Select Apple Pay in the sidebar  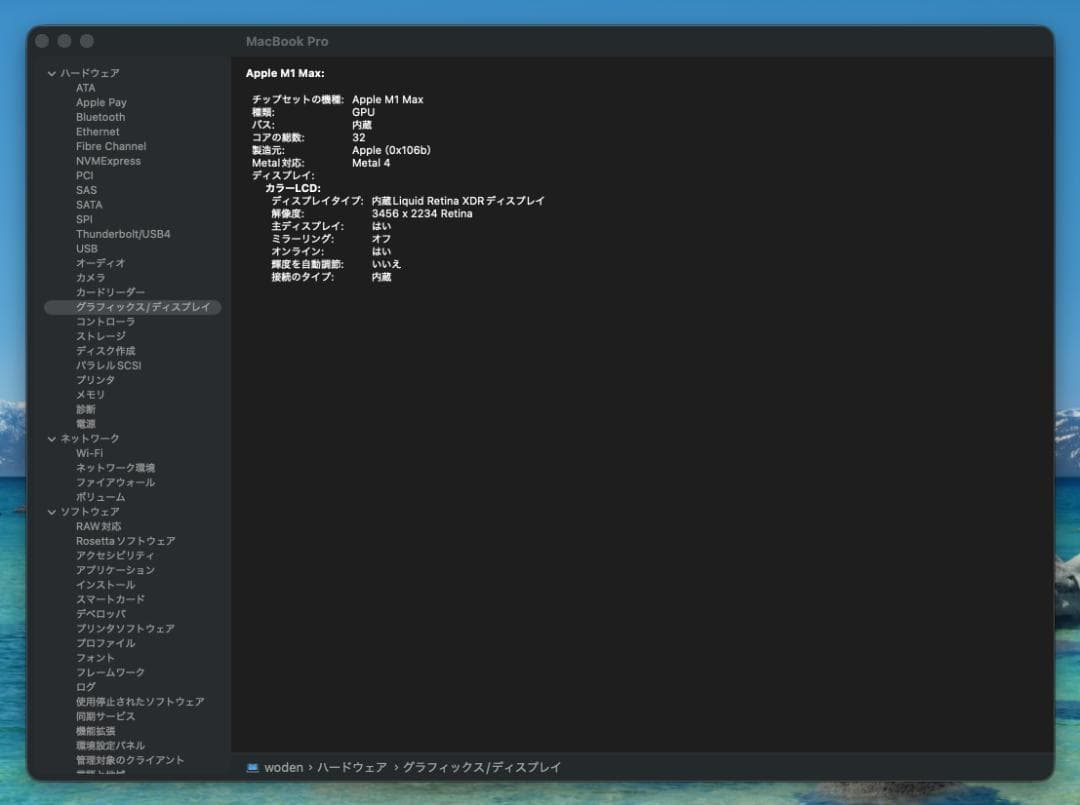[x=101, y=103]
